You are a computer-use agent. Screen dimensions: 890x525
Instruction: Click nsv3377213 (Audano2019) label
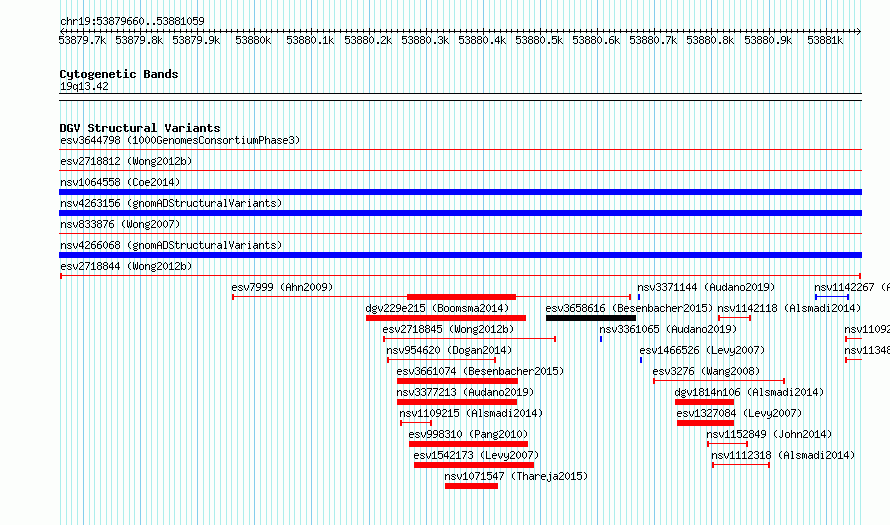[465, 392]
